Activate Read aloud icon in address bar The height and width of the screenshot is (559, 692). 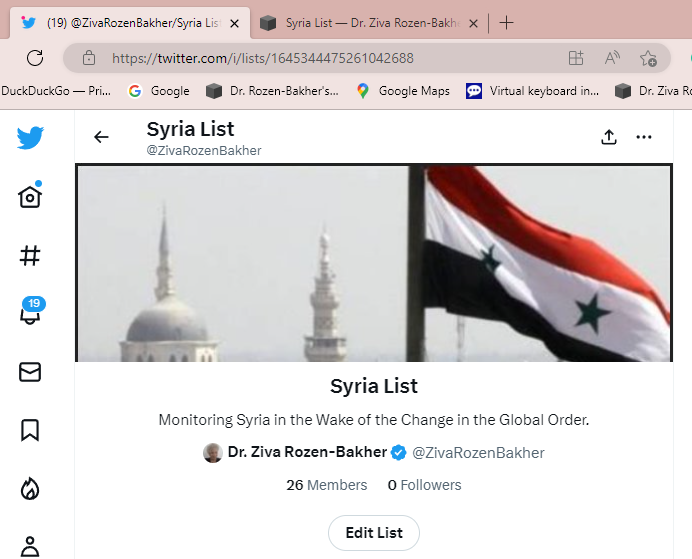point(612,58)
